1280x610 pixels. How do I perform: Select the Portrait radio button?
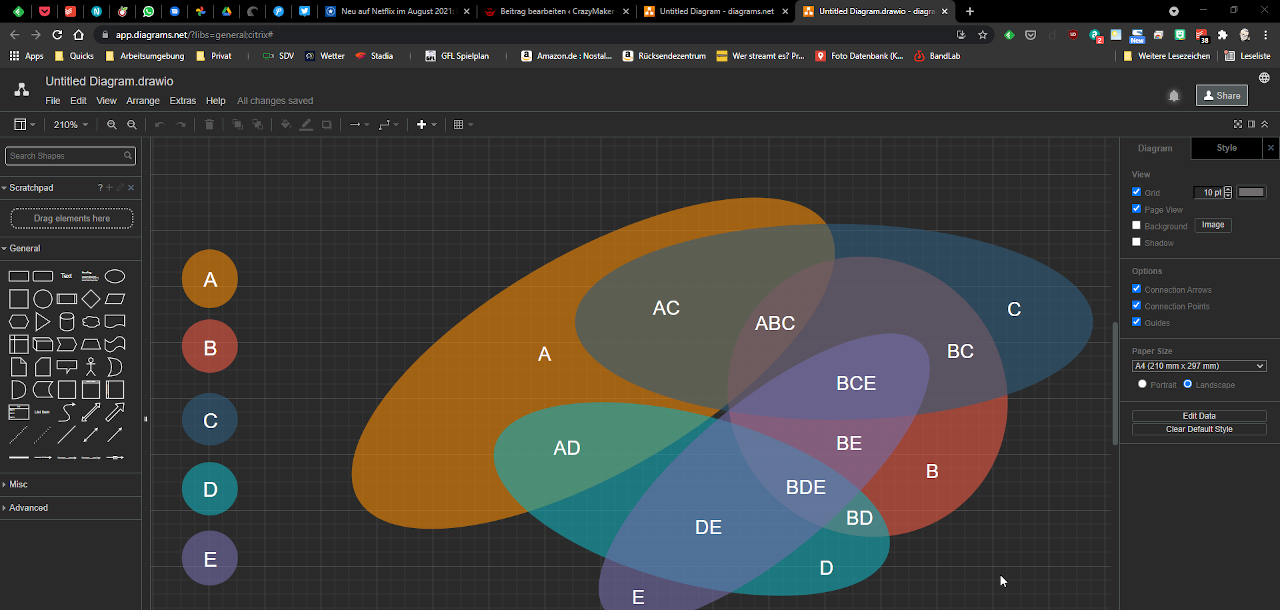[1142, 384]
